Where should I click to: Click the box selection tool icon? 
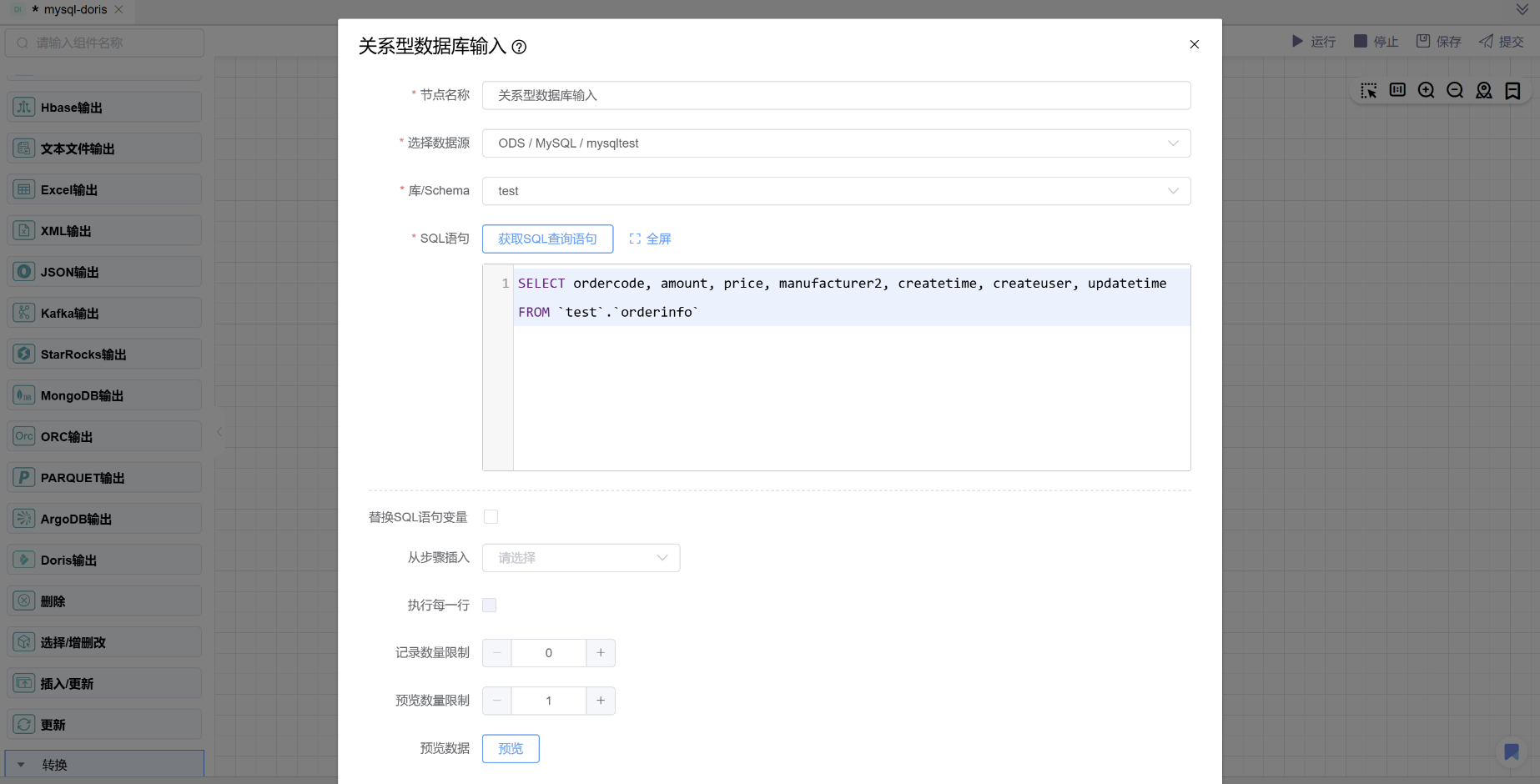pos(1368,90)
